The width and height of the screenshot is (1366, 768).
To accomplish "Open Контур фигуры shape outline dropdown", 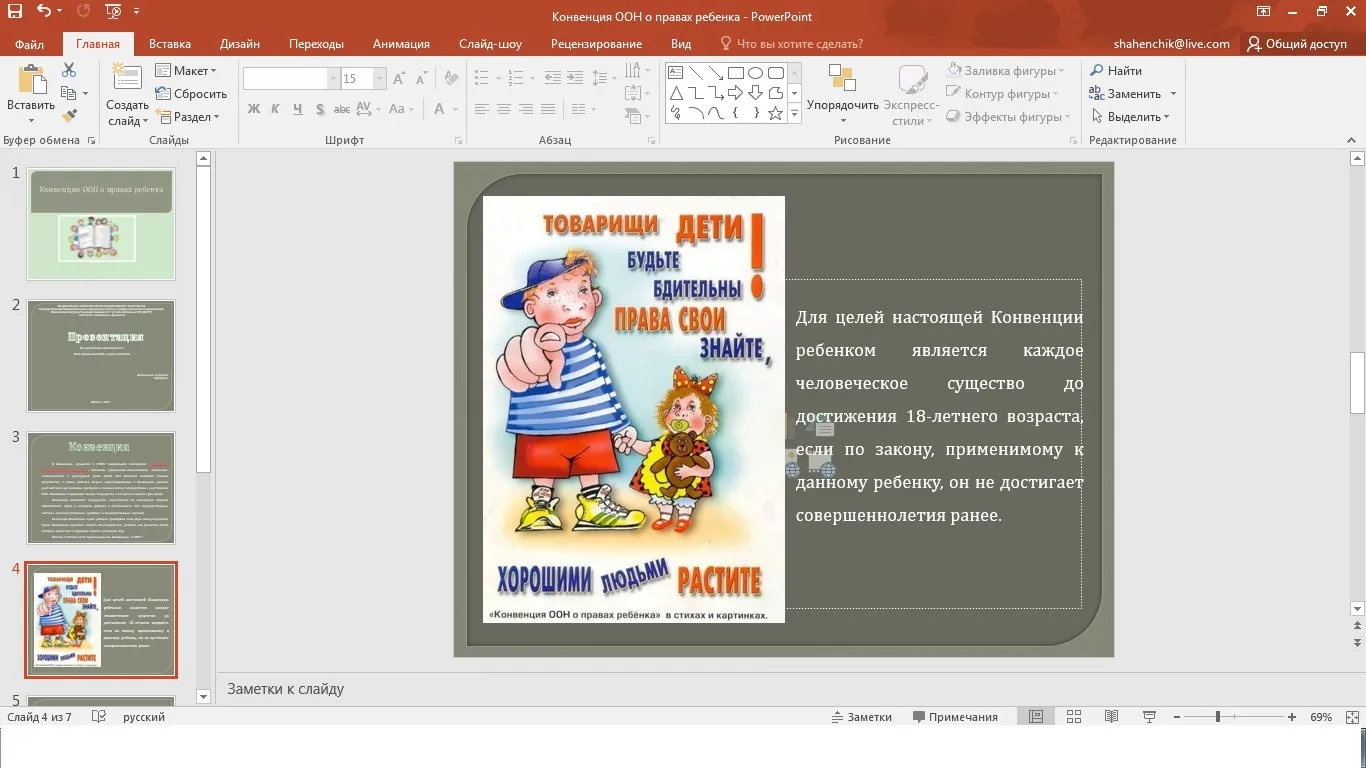I will tap(1003, 94).
